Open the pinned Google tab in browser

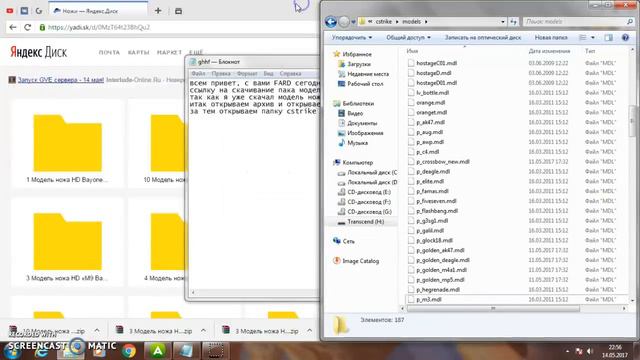[x=39, y=11]
